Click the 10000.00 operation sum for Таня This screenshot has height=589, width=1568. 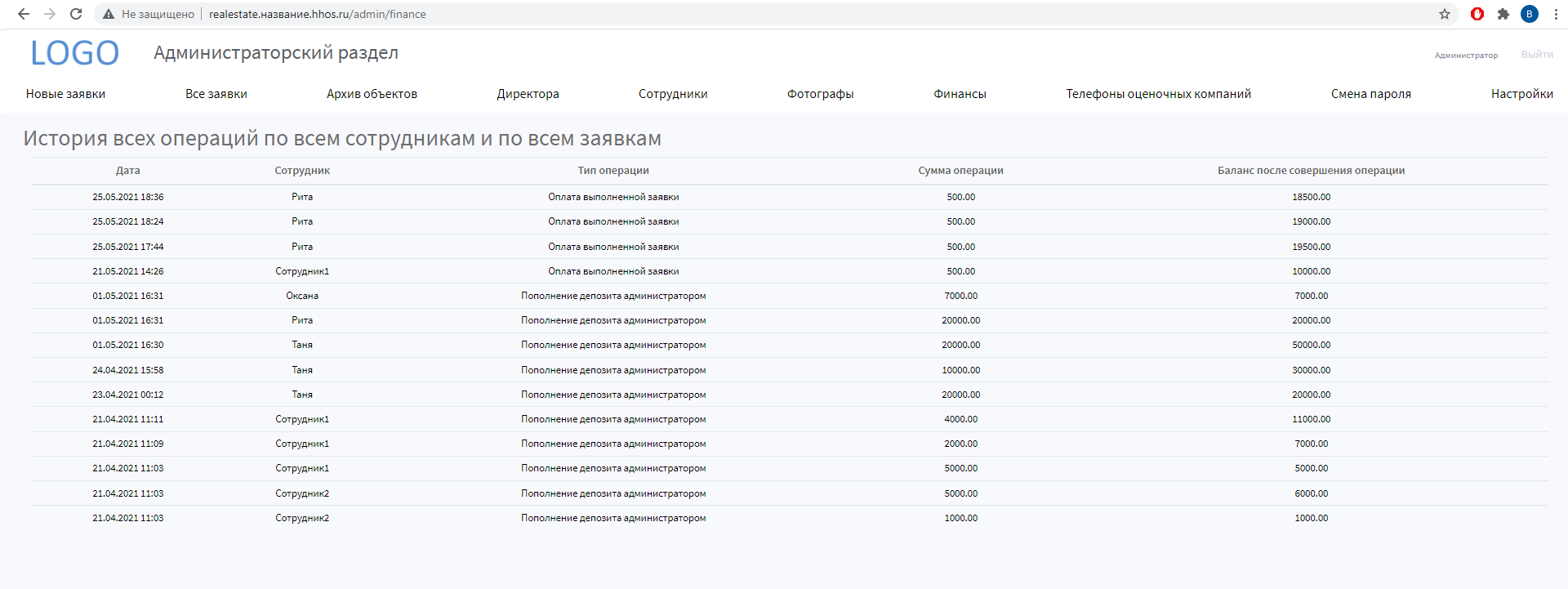tap(961, 370)
